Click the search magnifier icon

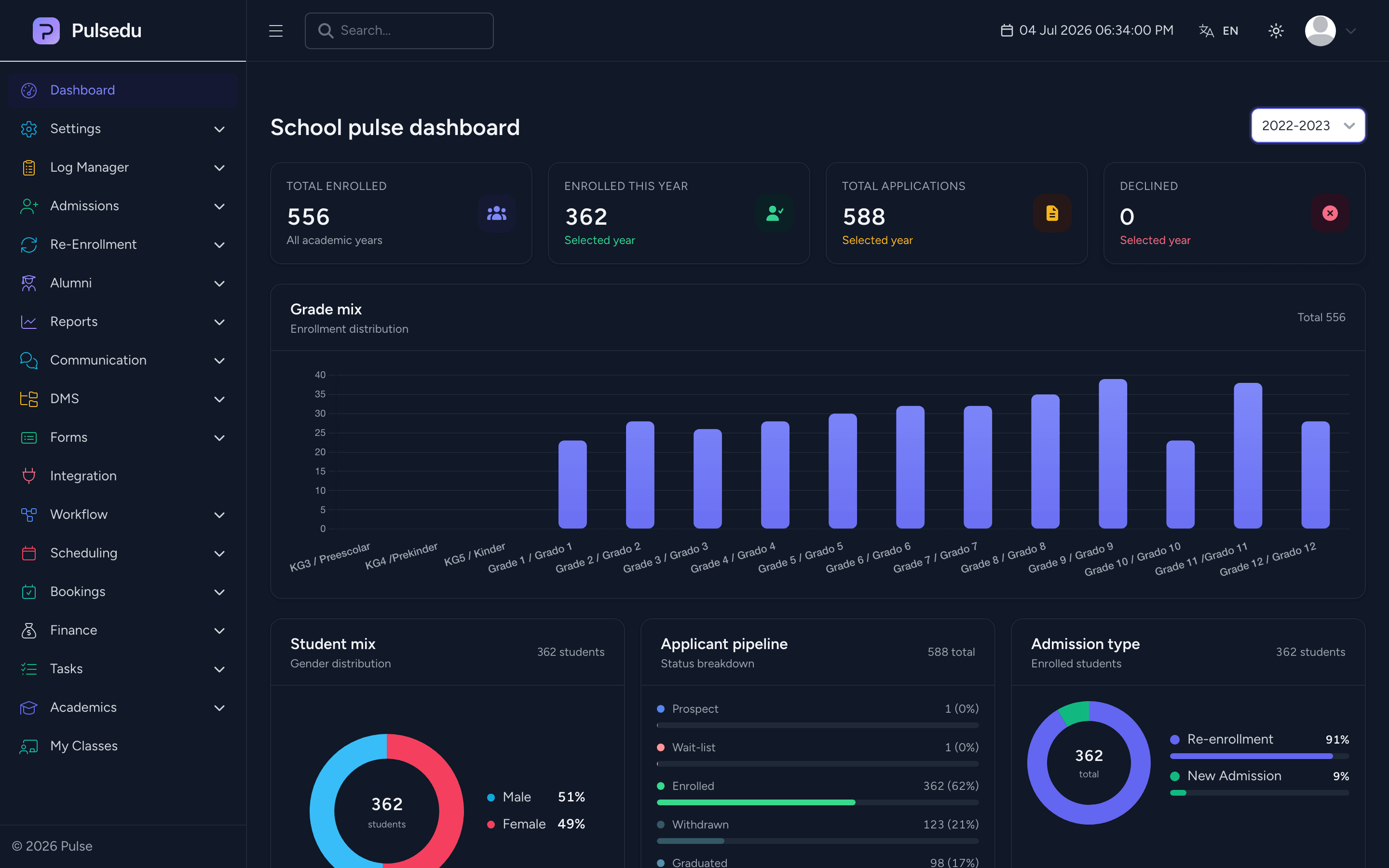pos(326,30)
